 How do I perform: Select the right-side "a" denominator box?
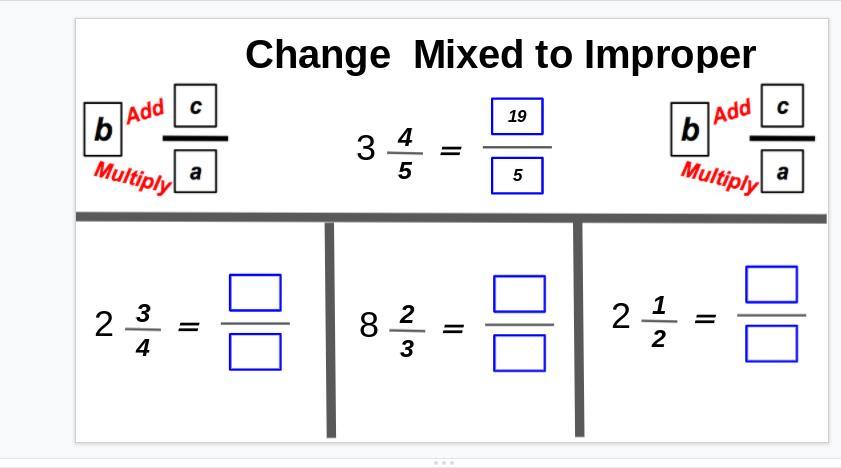(x=783, y=171)
